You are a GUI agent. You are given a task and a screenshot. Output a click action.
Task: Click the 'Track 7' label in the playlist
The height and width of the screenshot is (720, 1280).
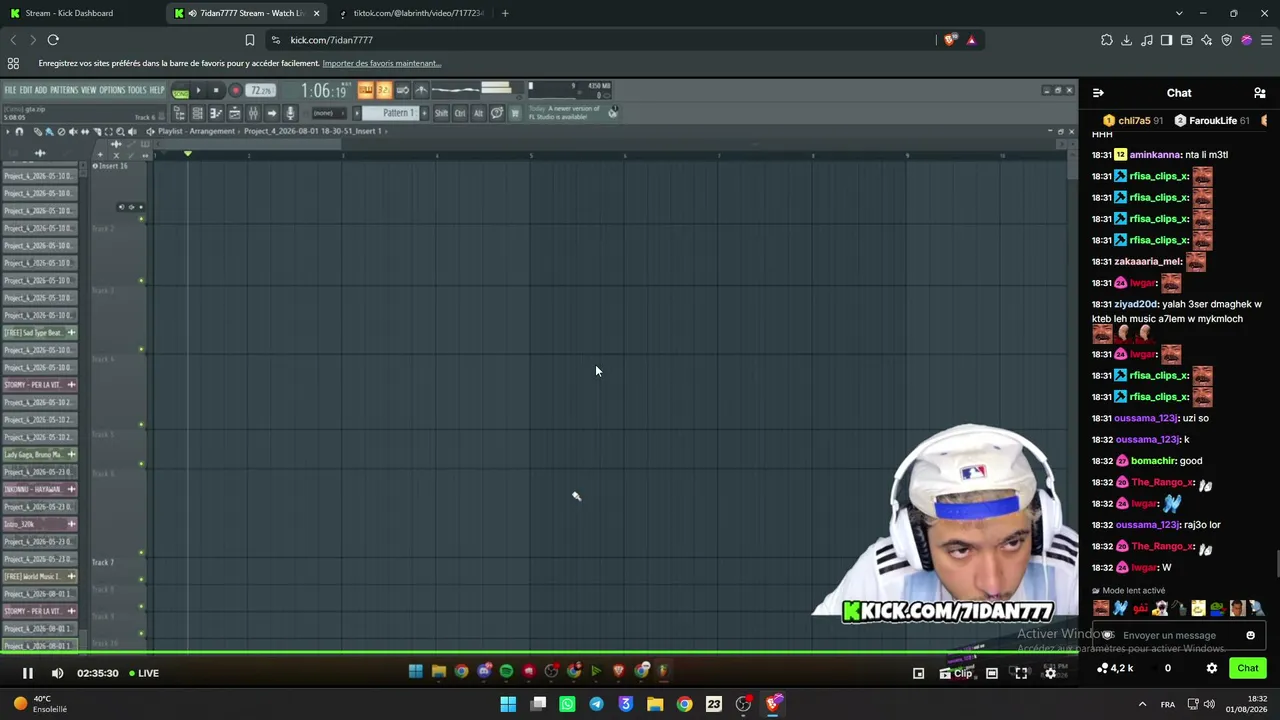tap(103, 562)
